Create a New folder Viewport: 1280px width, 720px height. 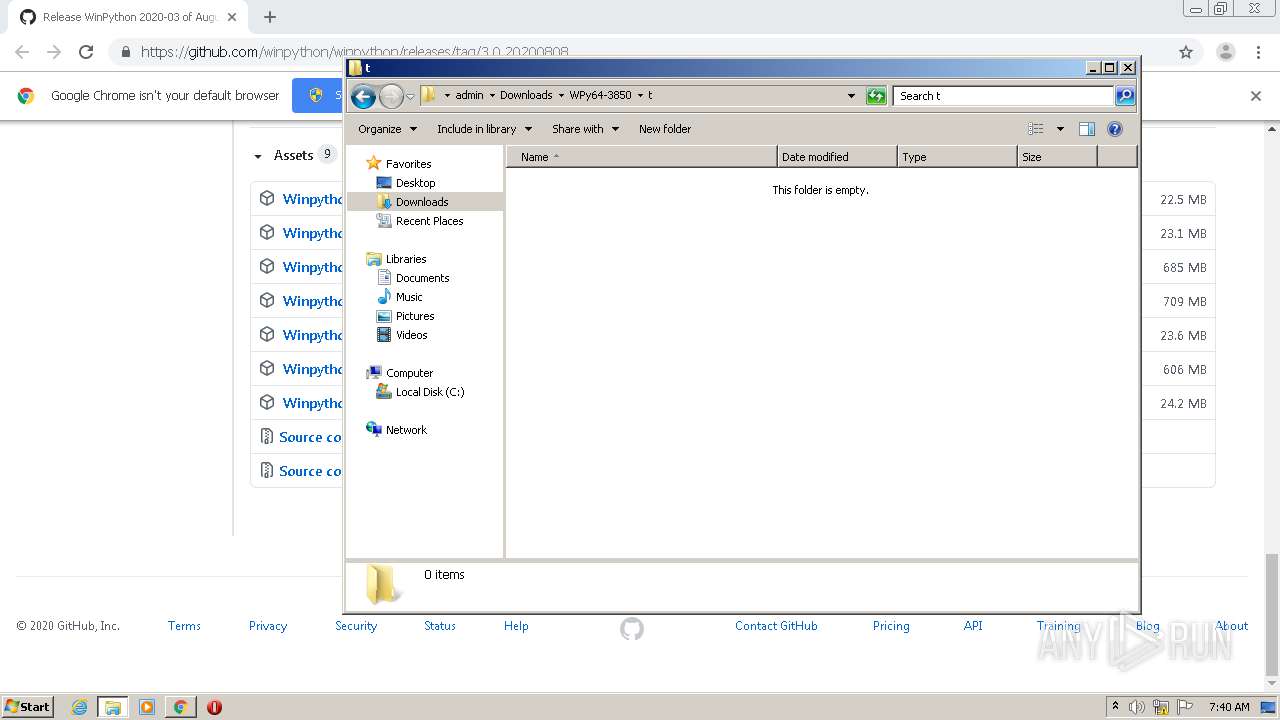[665, 129]
